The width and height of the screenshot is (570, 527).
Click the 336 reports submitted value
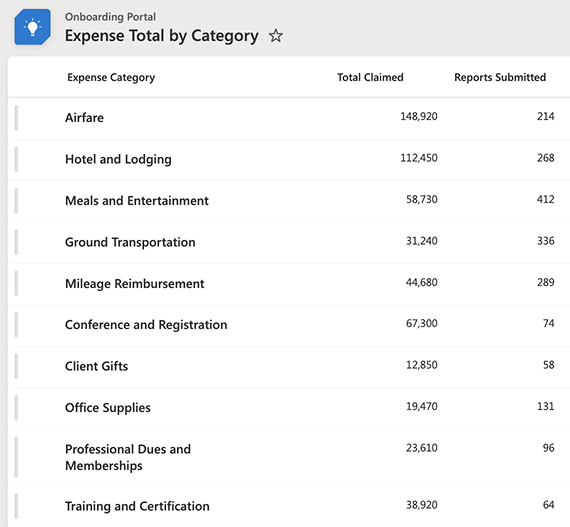click(x=546, y=241)
